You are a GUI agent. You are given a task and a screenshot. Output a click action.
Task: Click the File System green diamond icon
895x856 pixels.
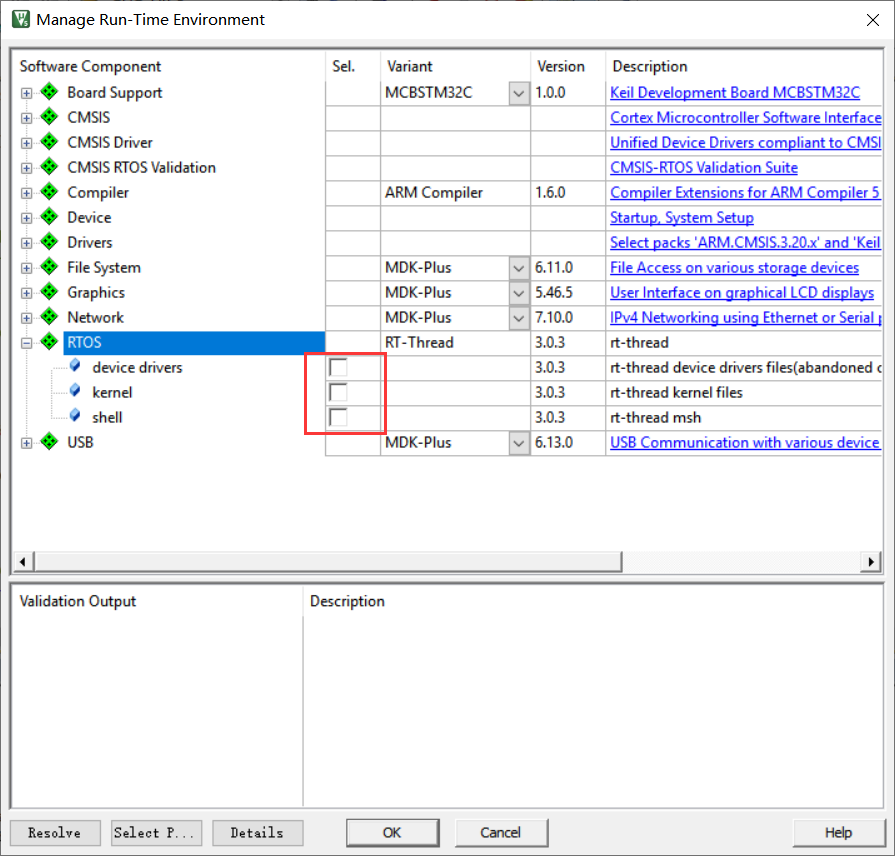tap(50, 267)
